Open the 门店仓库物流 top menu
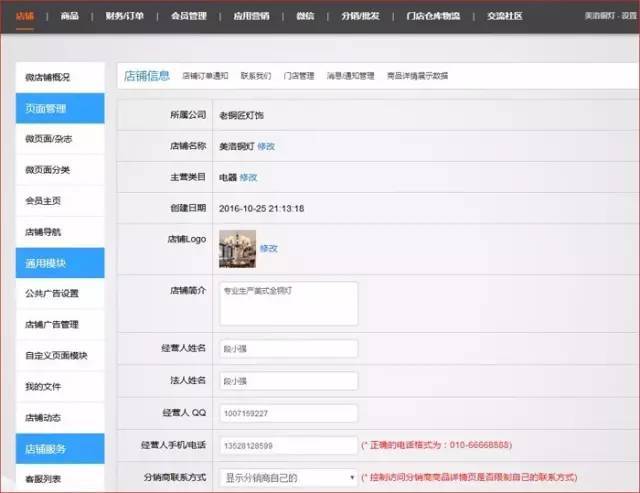Image resolution: width=640 pixels, height=493 pixels. (x=433, y=16)
